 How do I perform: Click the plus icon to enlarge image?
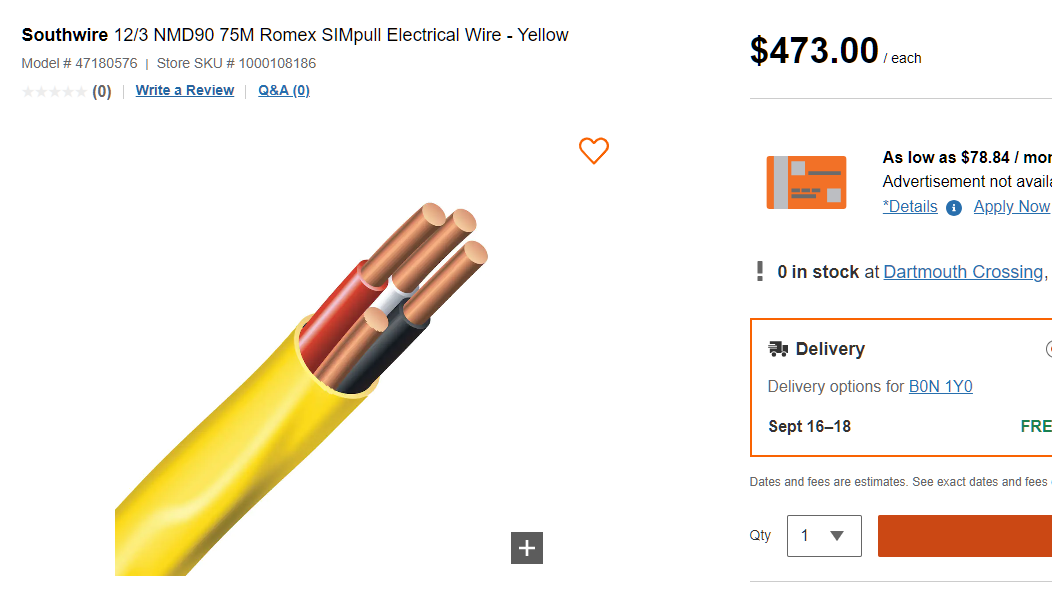tap(527, 548)
